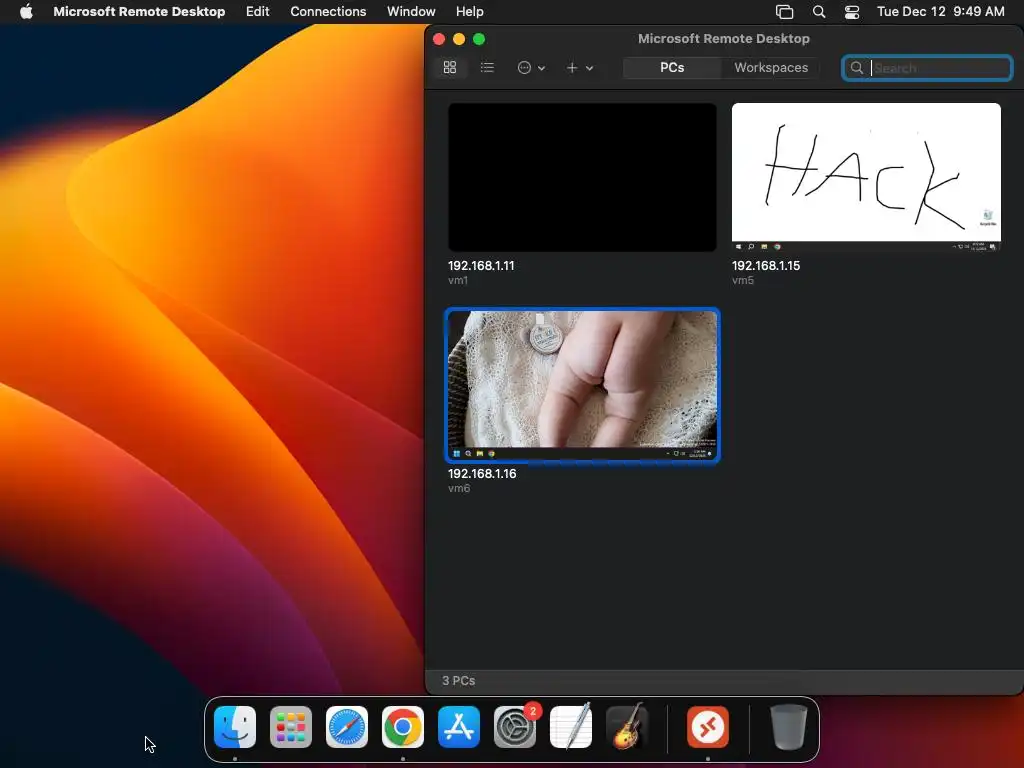The height and width of the screenshot is (768, 1024).
Task: Click the 3 PCs status text
Action: [x=458, y=680]
